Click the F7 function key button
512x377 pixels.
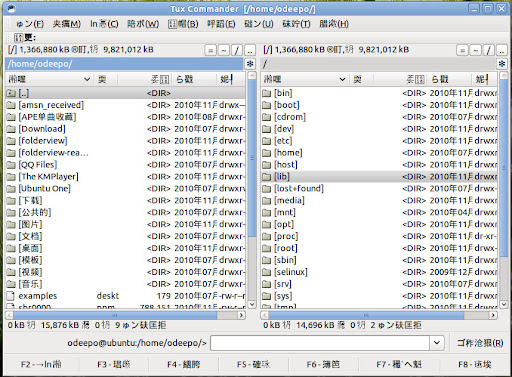(x=399, y=364)
